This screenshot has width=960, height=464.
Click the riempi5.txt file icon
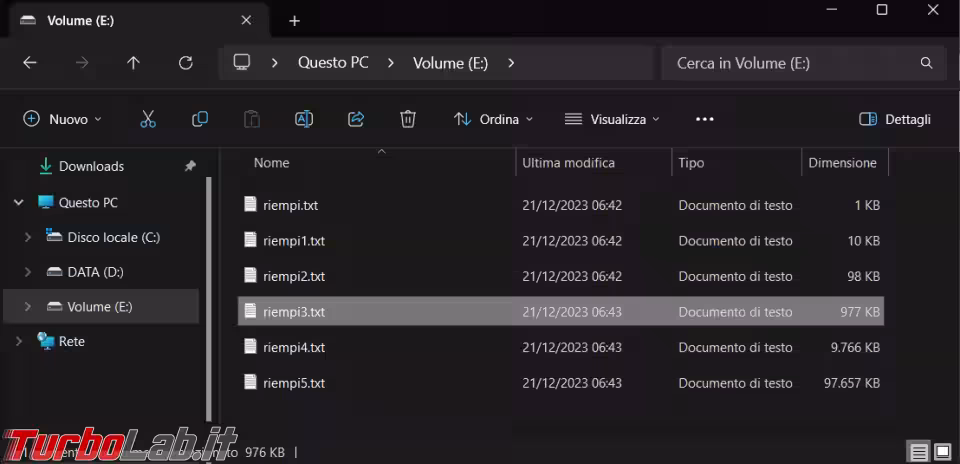(x=250, y=382)
